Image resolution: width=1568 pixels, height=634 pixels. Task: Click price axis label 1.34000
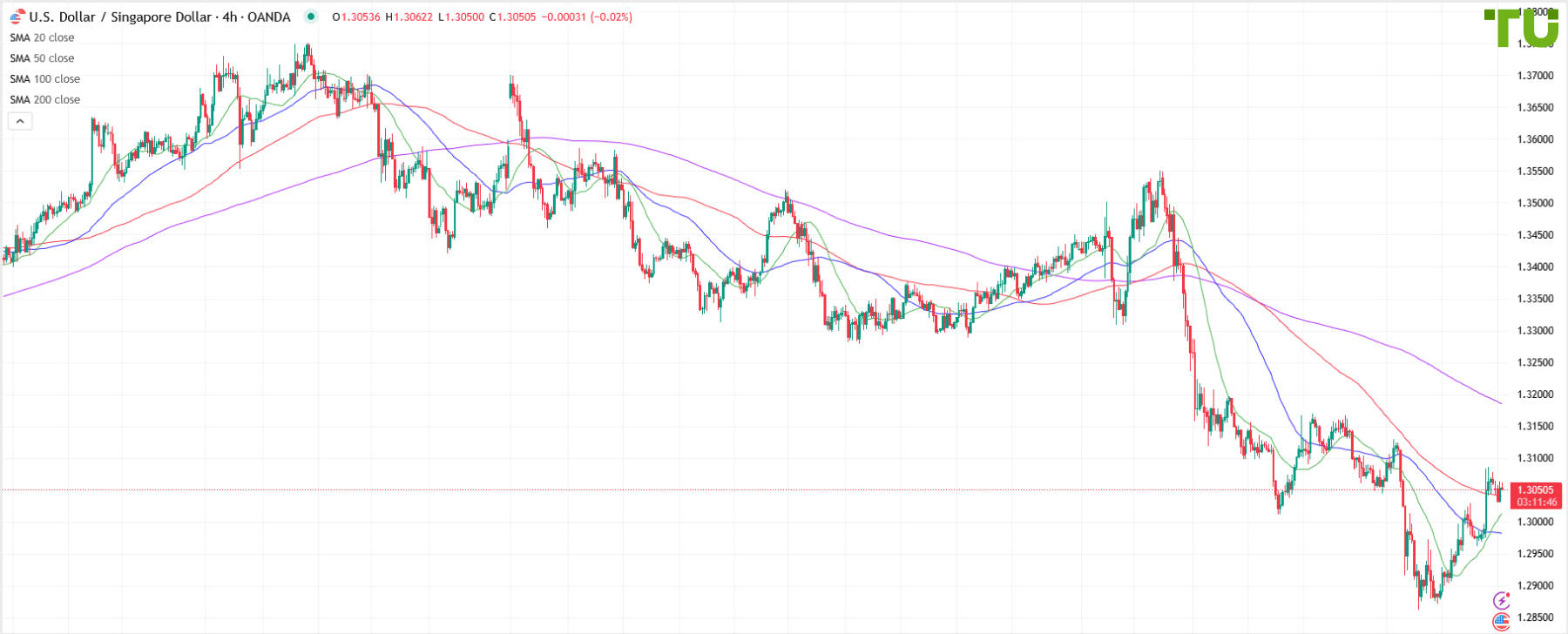click(1536, 266)
